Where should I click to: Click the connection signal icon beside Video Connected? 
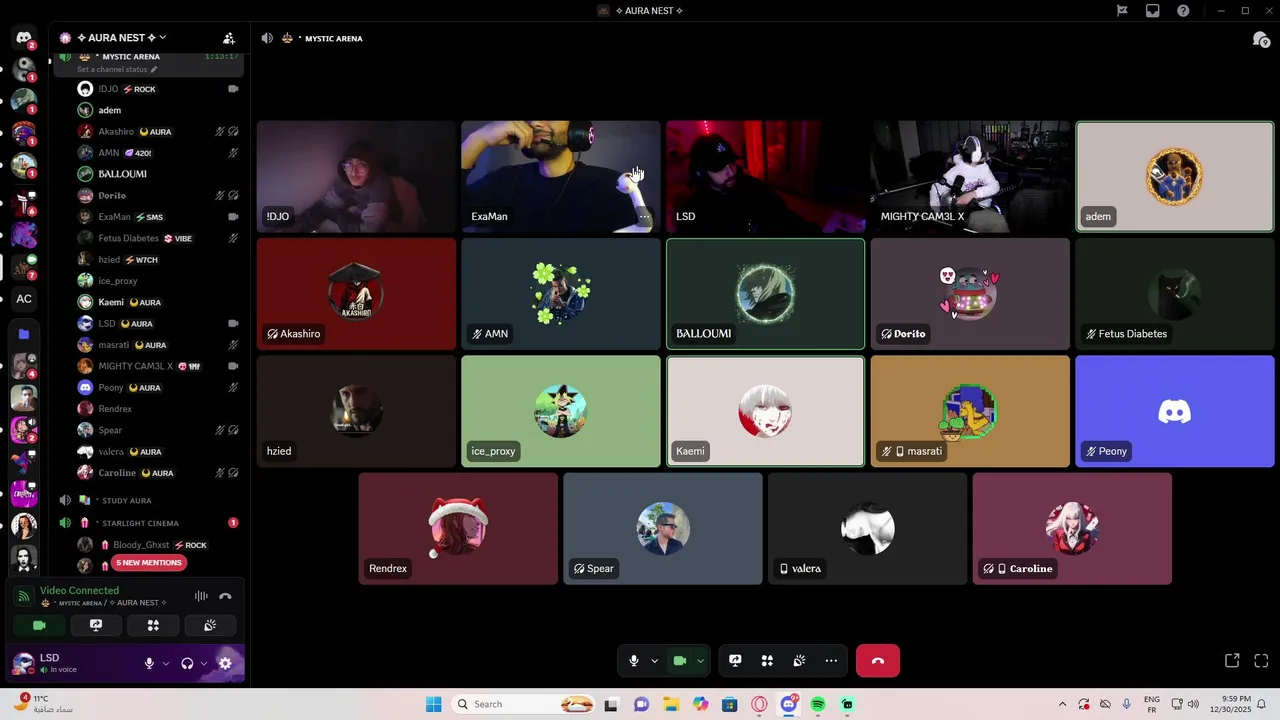(24, 596)
